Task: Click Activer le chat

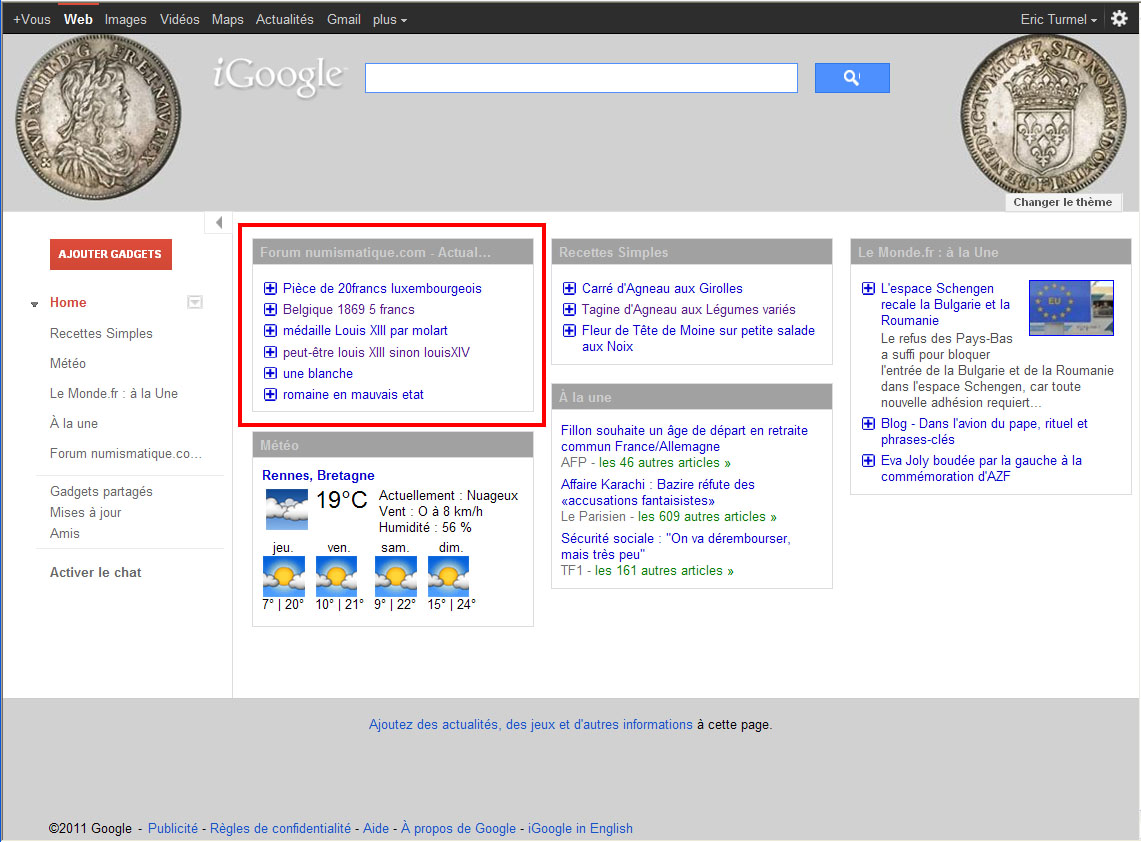Action: (95, 572)
